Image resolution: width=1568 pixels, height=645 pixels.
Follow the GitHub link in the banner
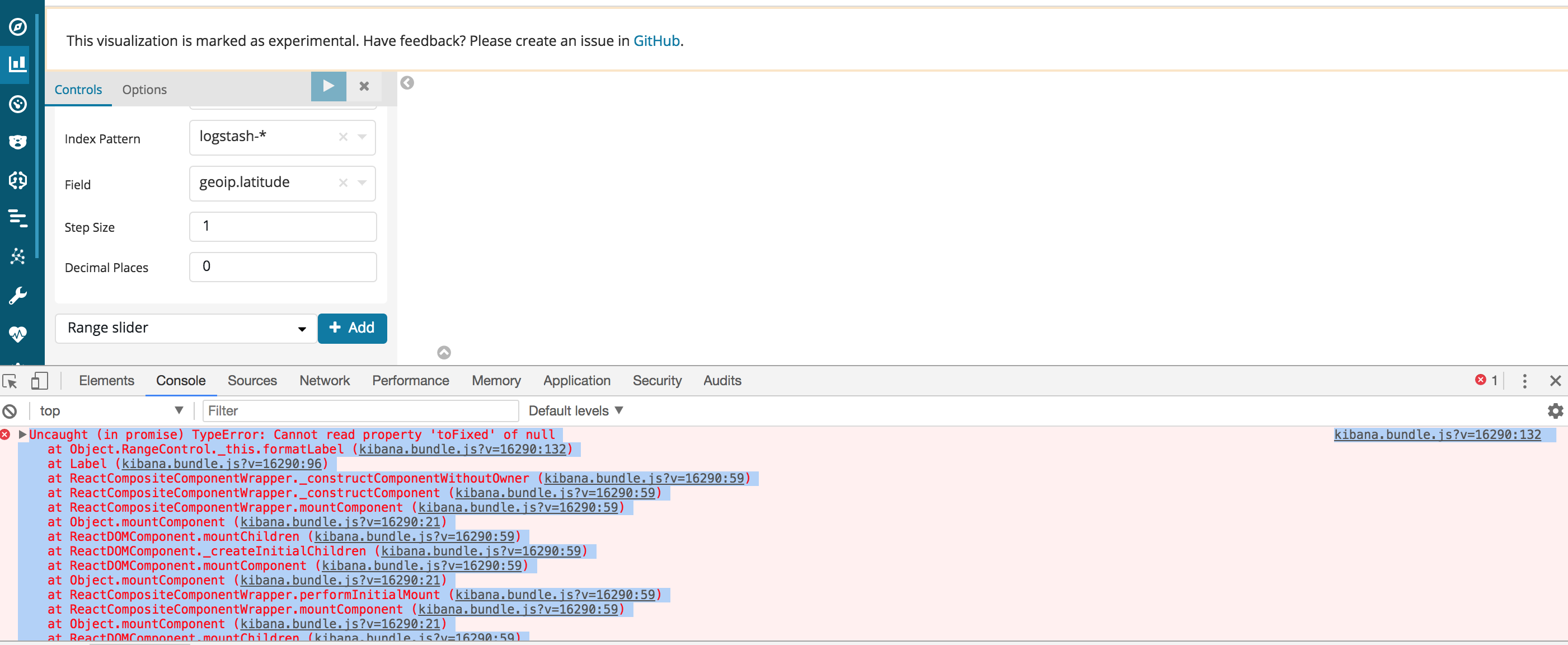coord(657,41)
